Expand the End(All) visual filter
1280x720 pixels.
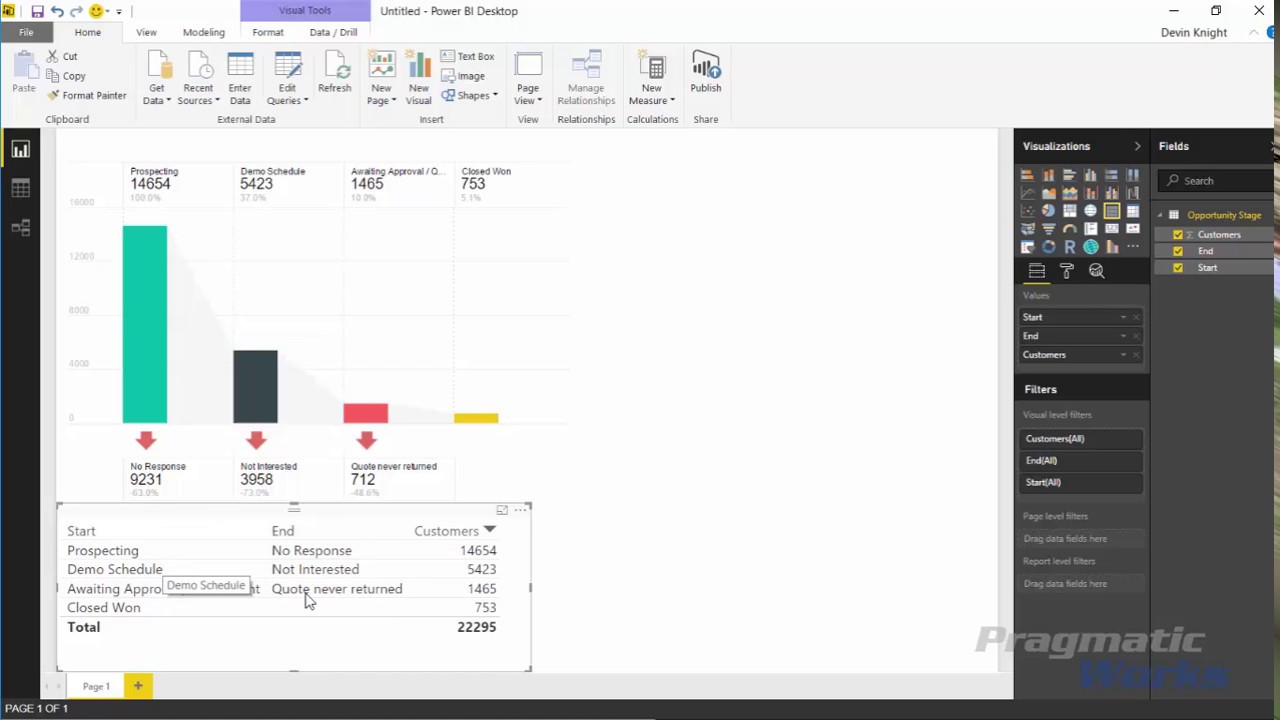click(x=1082, y=461)
